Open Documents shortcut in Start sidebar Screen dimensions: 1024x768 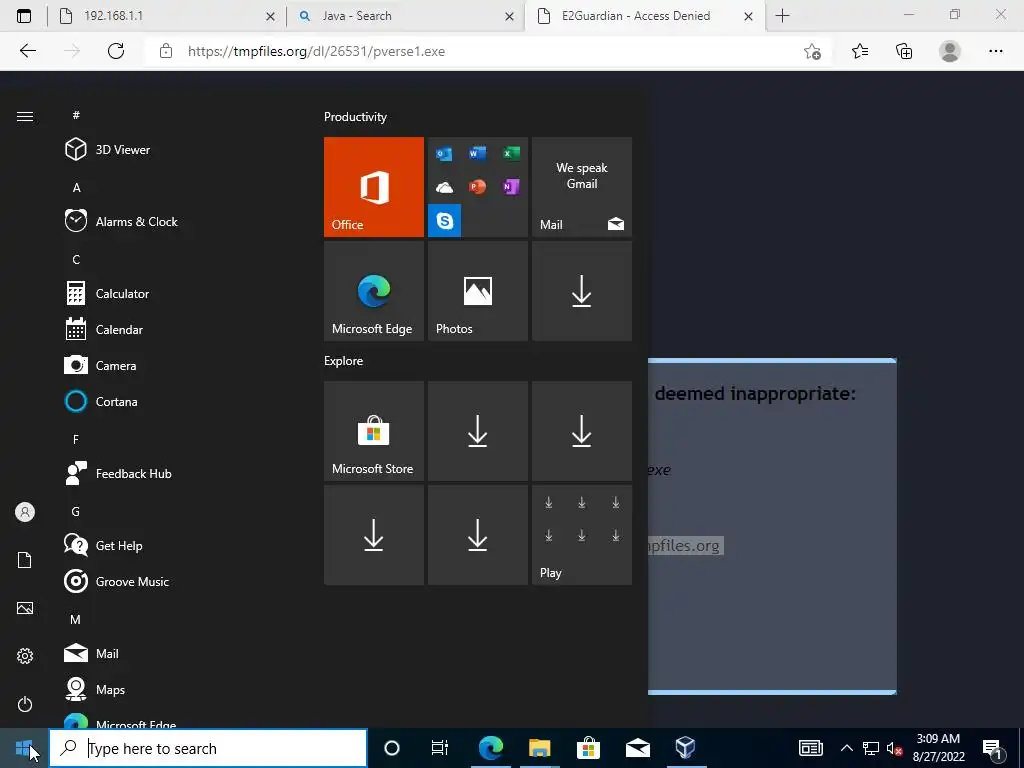[25, 560]
